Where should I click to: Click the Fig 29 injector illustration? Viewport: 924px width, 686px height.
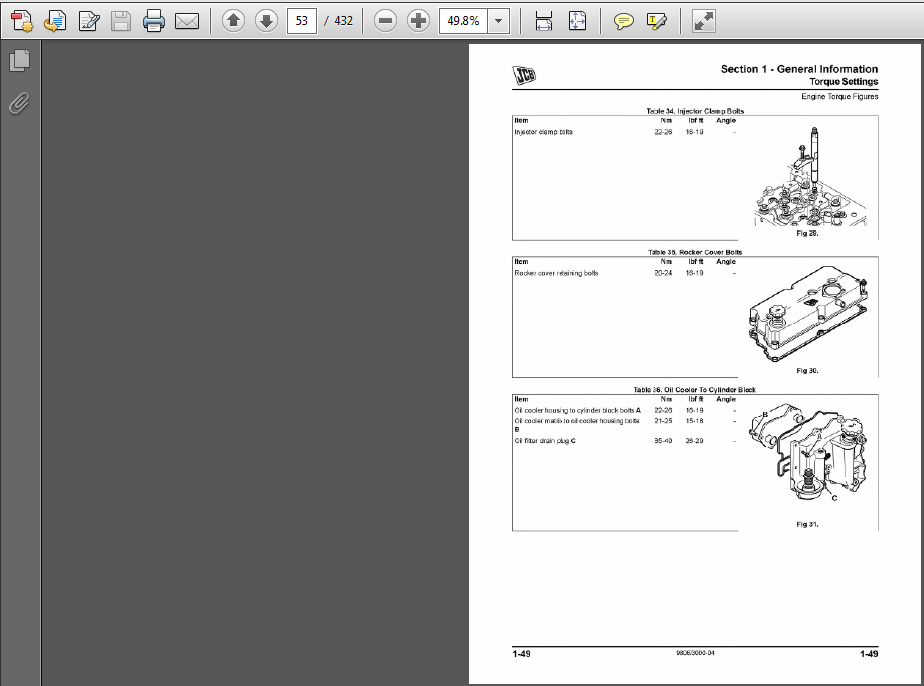click(811, 177)
